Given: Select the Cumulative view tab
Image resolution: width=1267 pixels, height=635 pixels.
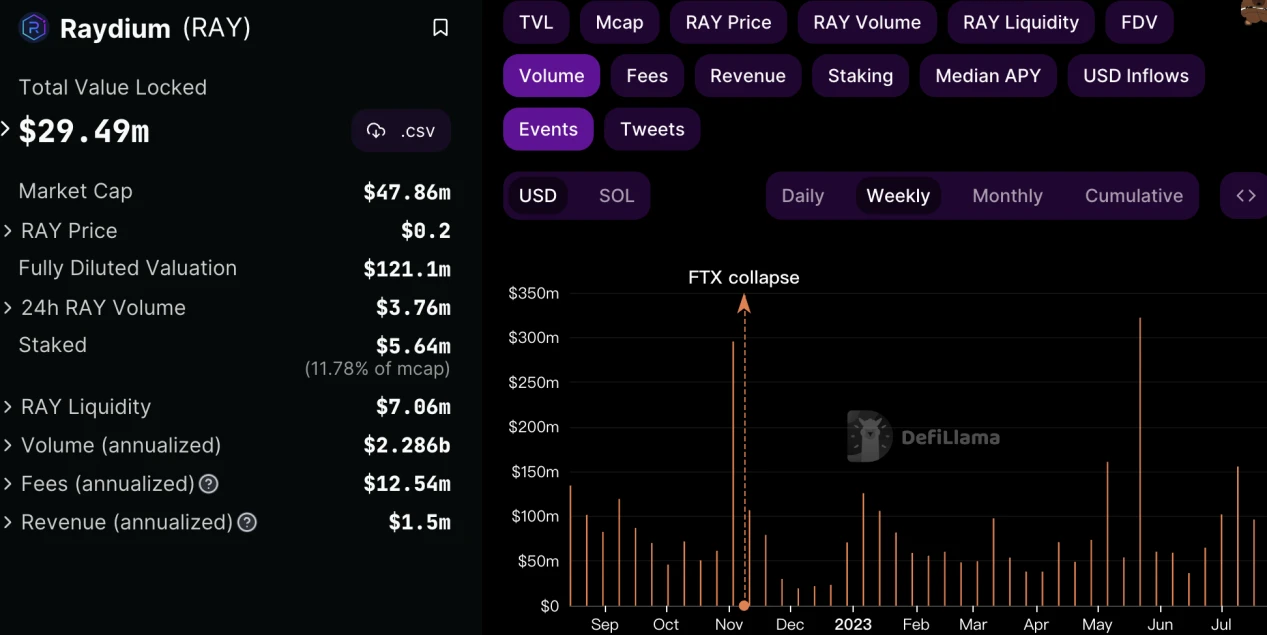Looking at the screenshot, I should pos(1133,196).
